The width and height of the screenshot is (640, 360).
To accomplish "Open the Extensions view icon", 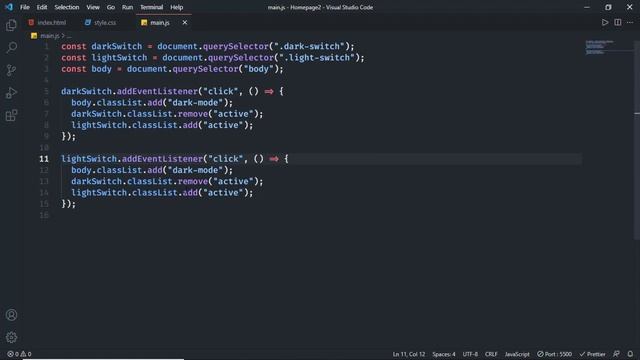I will point(11,116).
